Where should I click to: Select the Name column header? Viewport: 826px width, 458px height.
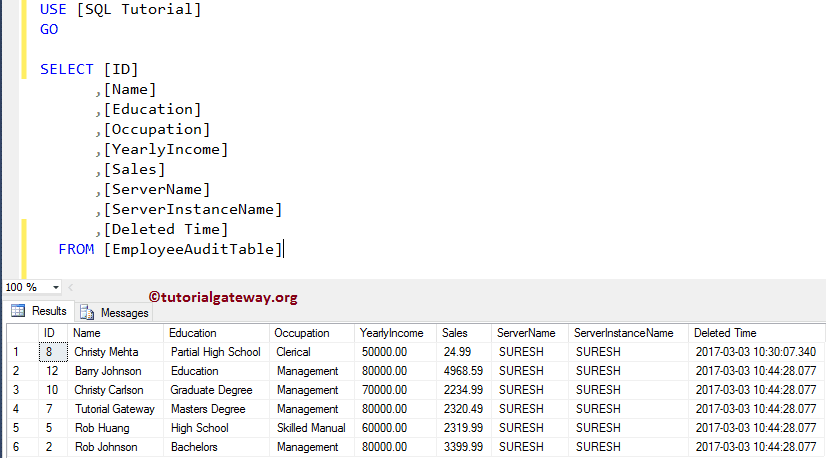pos(115,333)
